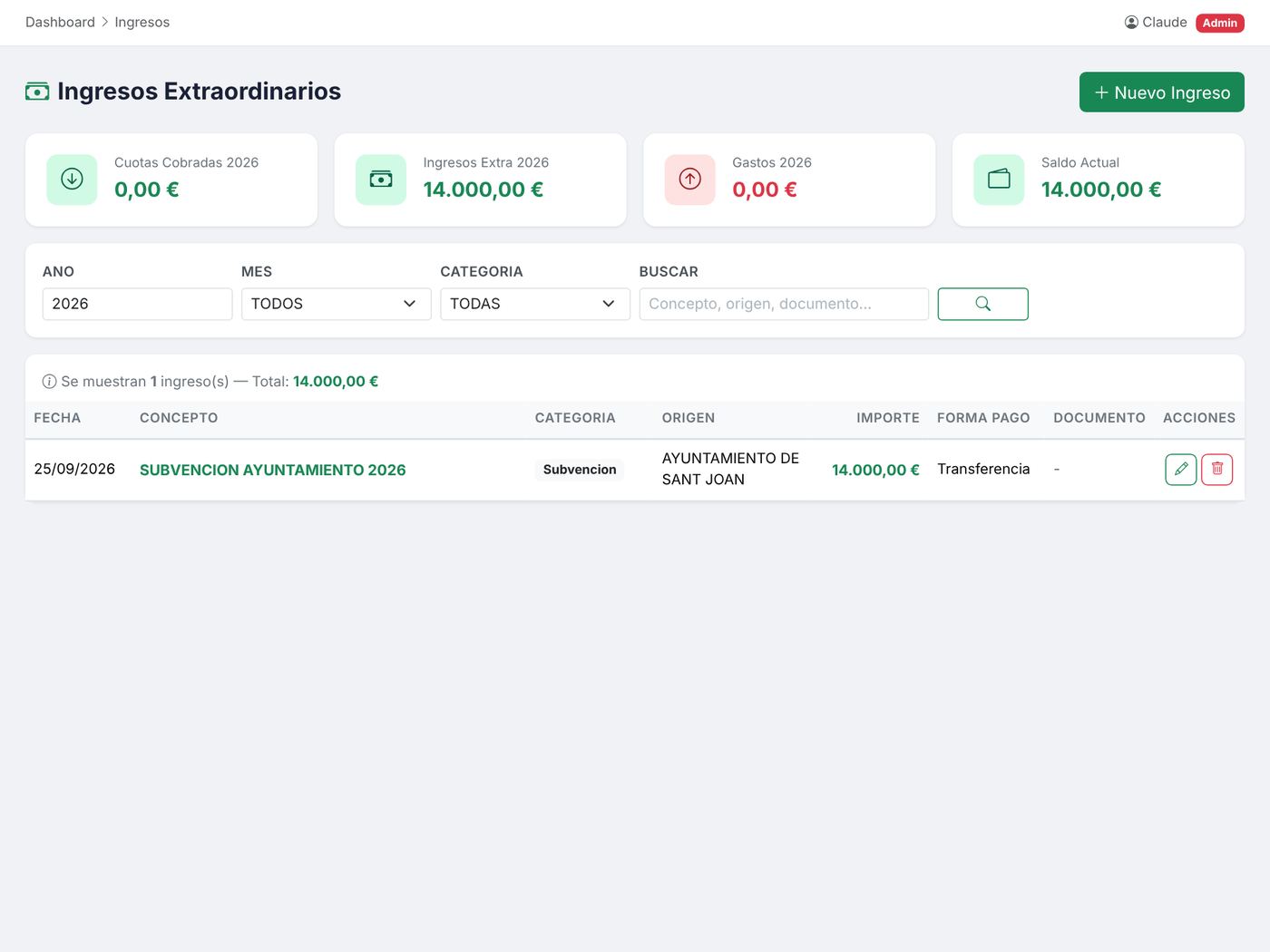Click the Admin badge
This screenshot has width=1270, height=952.
point(1220,23)
